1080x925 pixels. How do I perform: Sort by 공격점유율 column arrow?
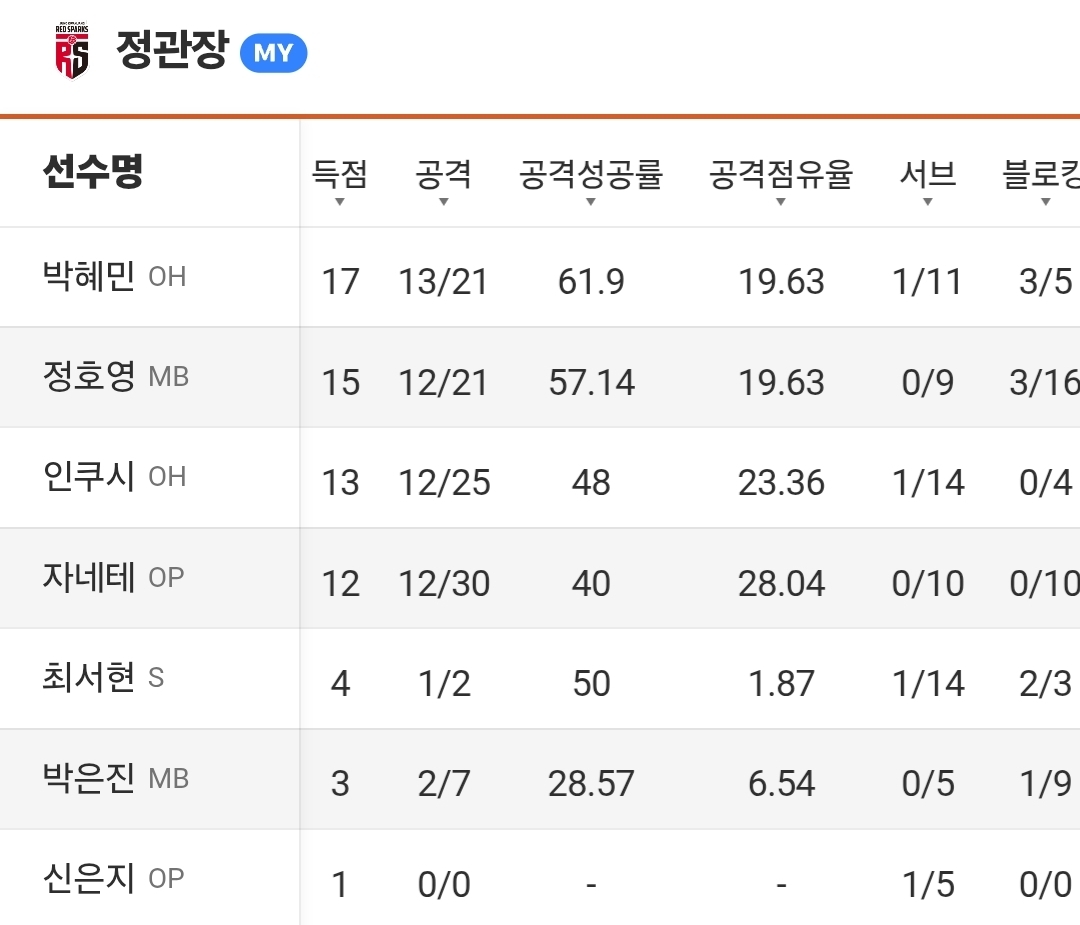(780, 201)
